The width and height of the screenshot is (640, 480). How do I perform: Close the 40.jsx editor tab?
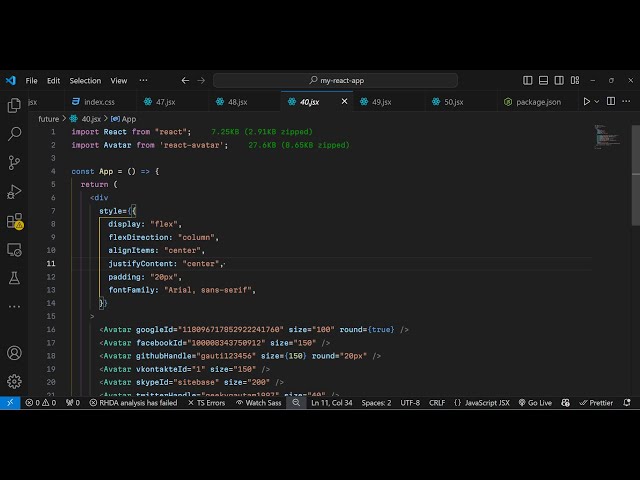point(345,101)
